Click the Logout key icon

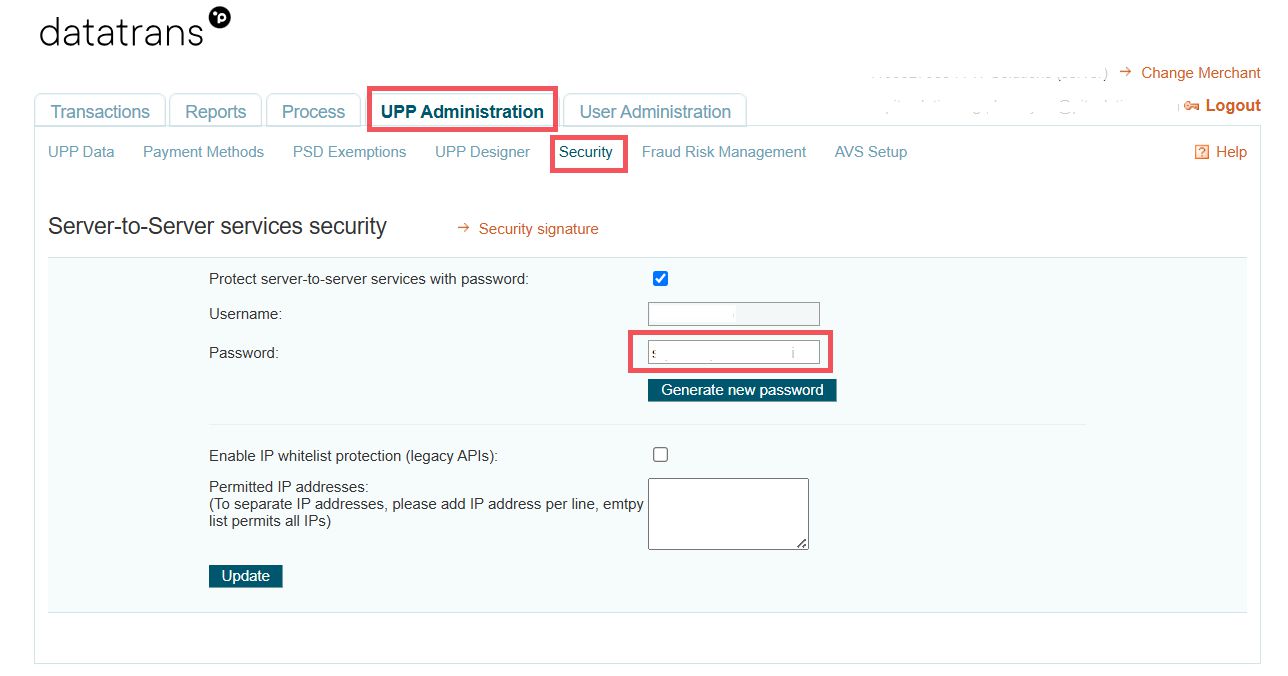pos(1191,106)
